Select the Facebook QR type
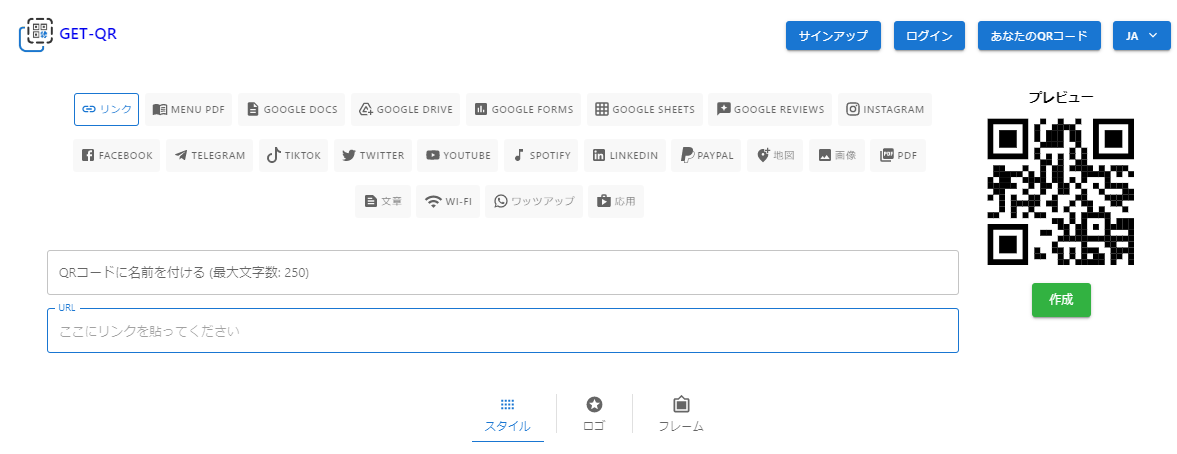The width and height of the screenshot is (1177, 454). tap(116, 155)
